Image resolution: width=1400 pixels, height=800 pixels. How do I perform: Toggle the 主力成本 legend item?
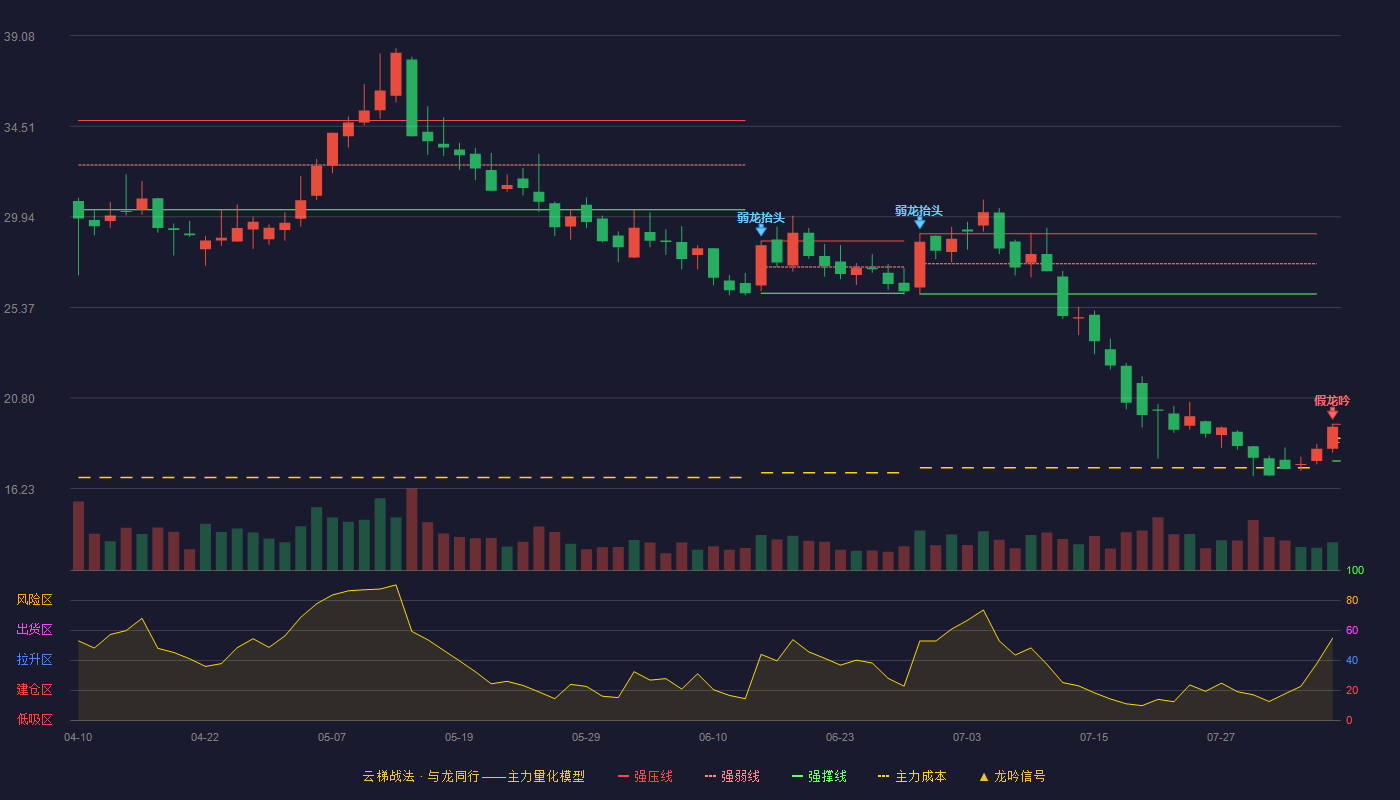point(912,776)
